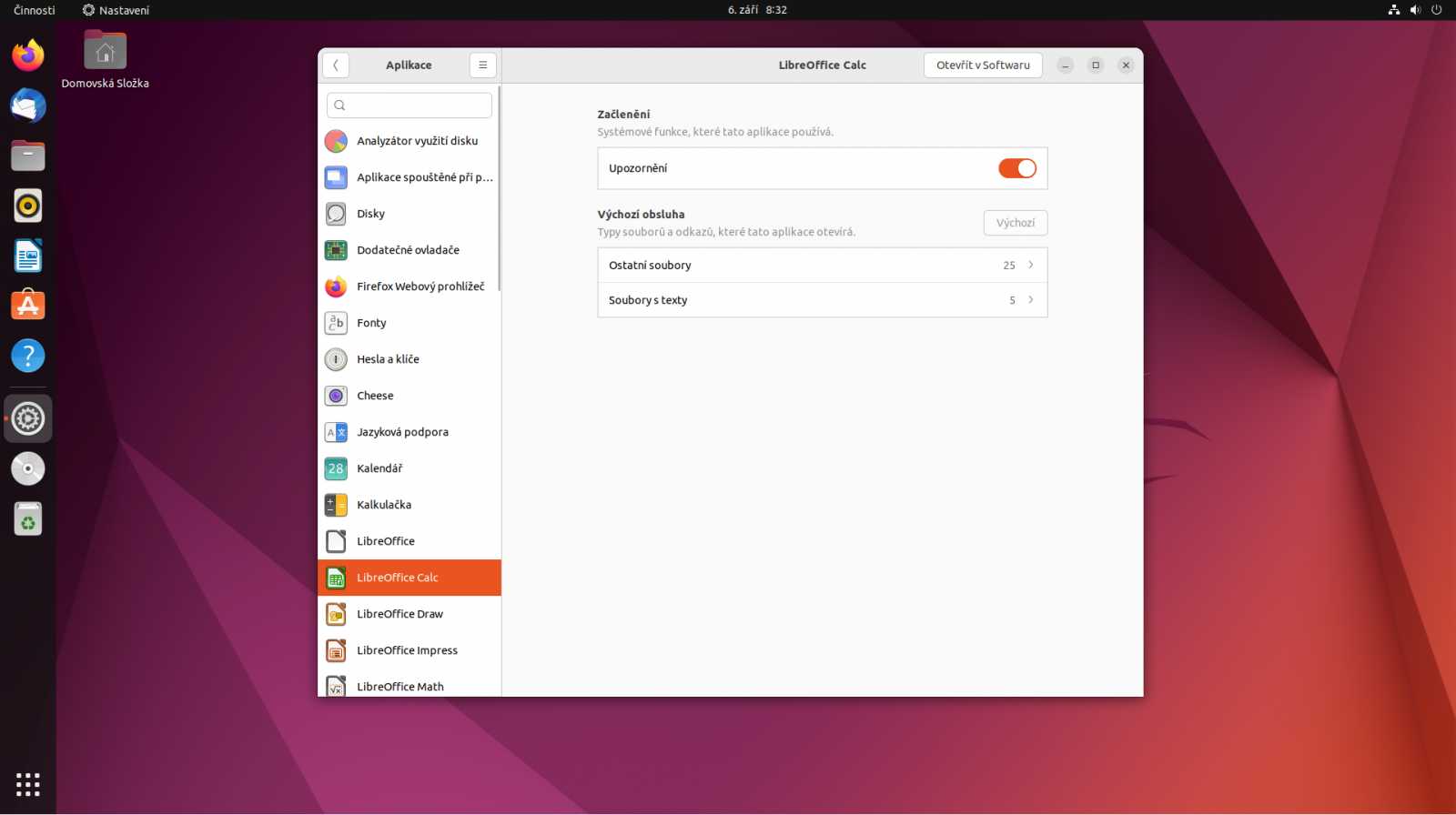
Task: Select the Analyzátor využití disku icon
Action: [336, 141]
